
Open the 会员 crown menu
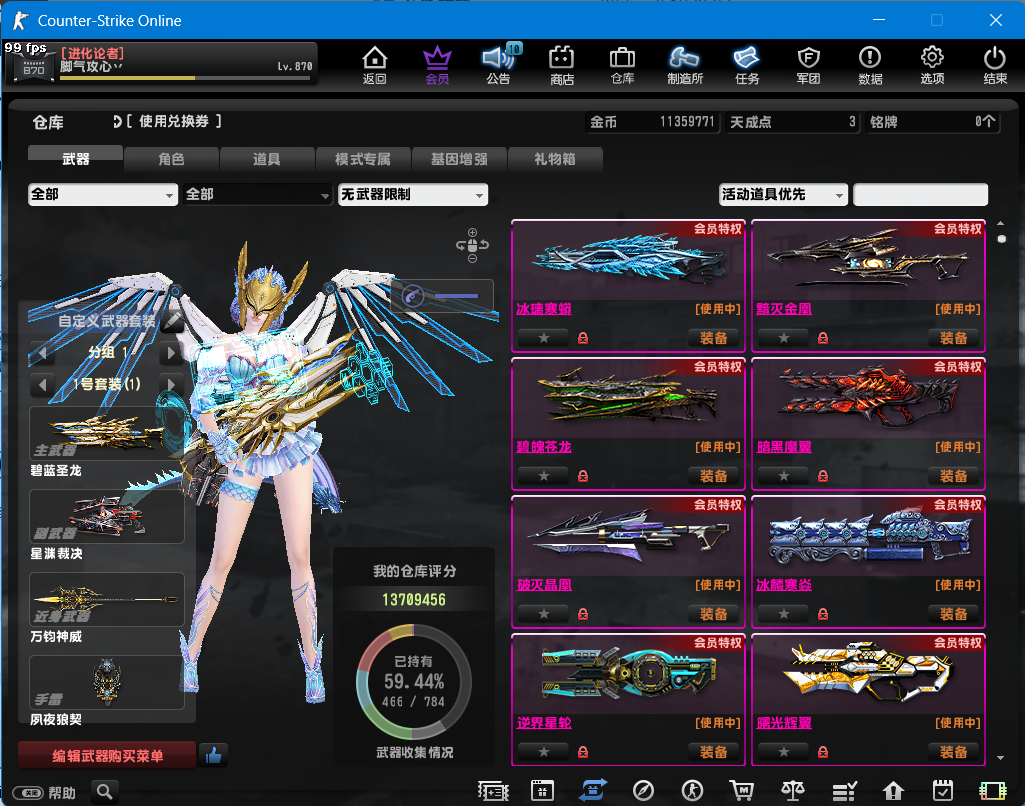(x=437, y=65)
